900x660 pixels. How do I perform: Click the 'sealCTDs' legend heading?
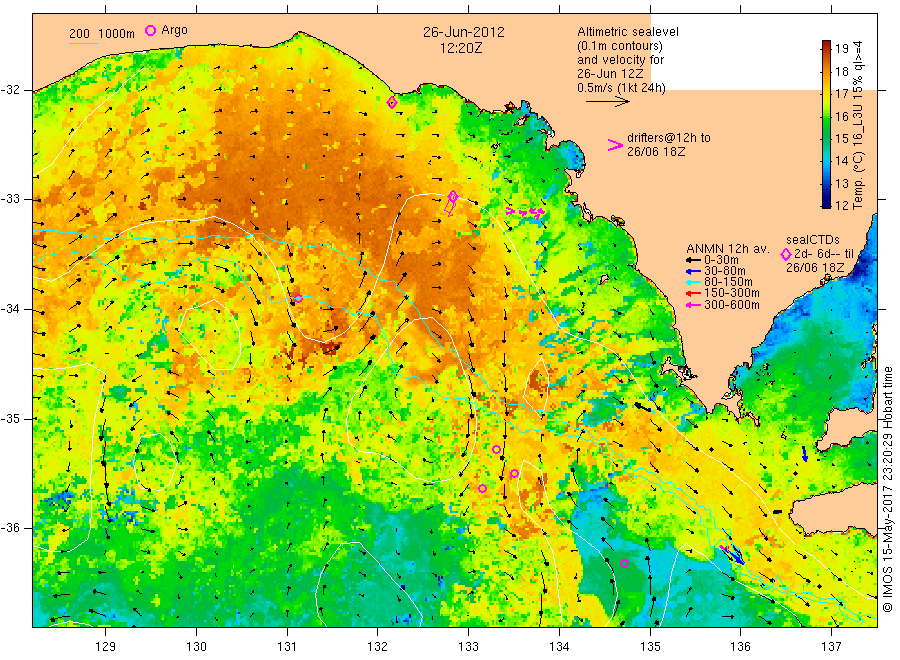813,240
